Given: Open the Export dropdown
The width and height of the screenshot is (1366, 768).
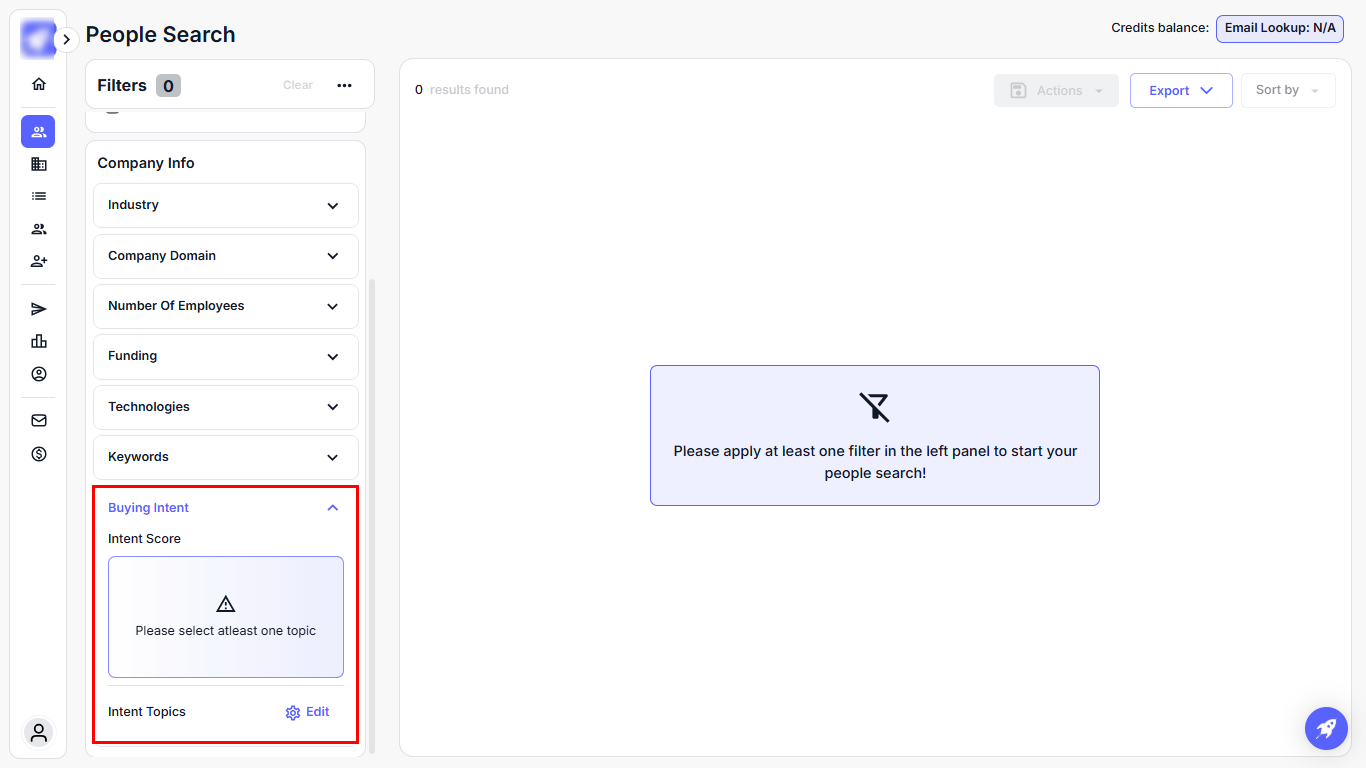Looking at the screenshot, I should (1181, 90).
